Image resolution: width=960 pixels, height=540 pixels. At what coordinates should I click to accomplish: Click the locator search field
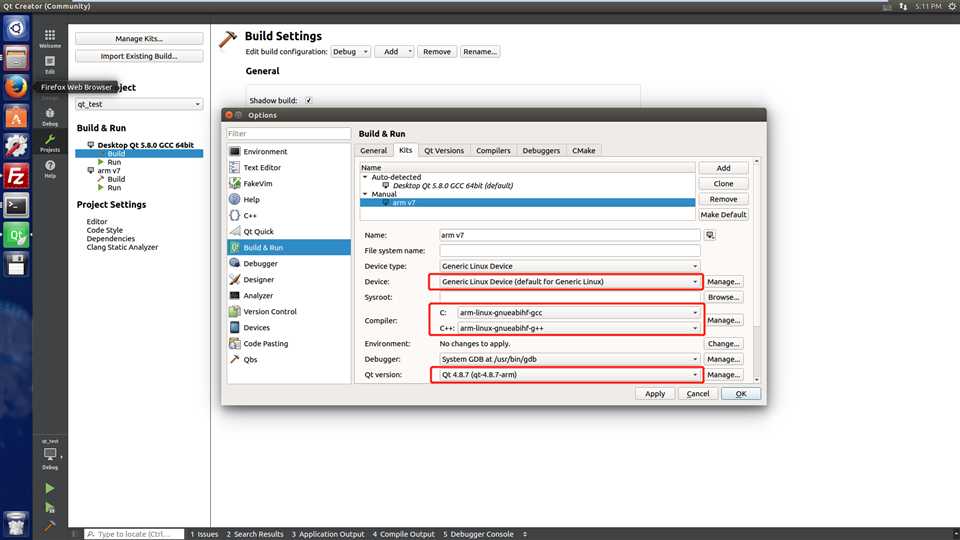point(134,534)
